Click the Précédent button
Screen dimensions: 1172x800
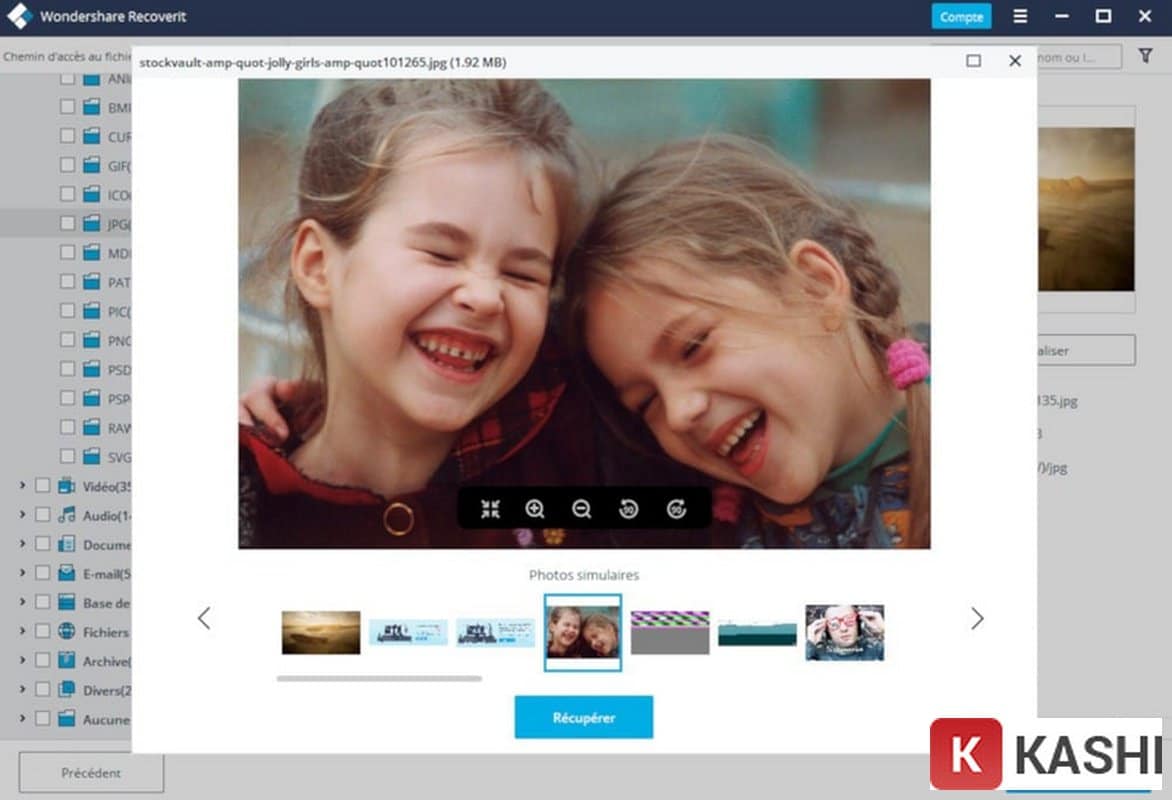point(90,772)
